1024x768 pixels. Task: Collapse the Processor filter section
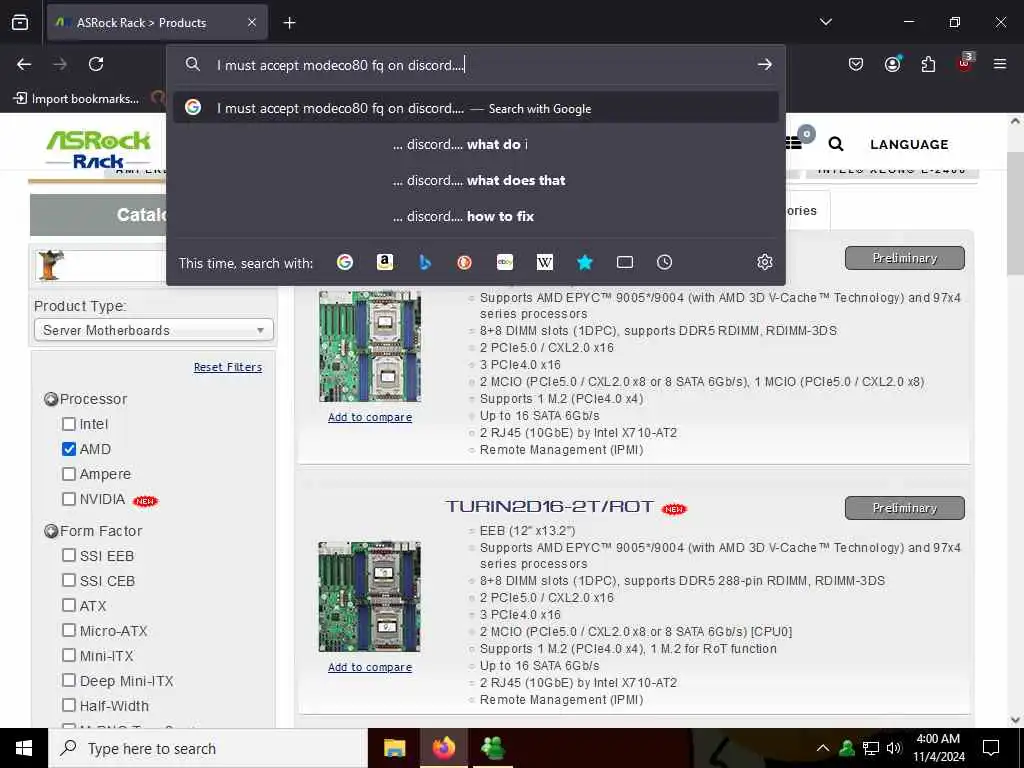point(51,399)
